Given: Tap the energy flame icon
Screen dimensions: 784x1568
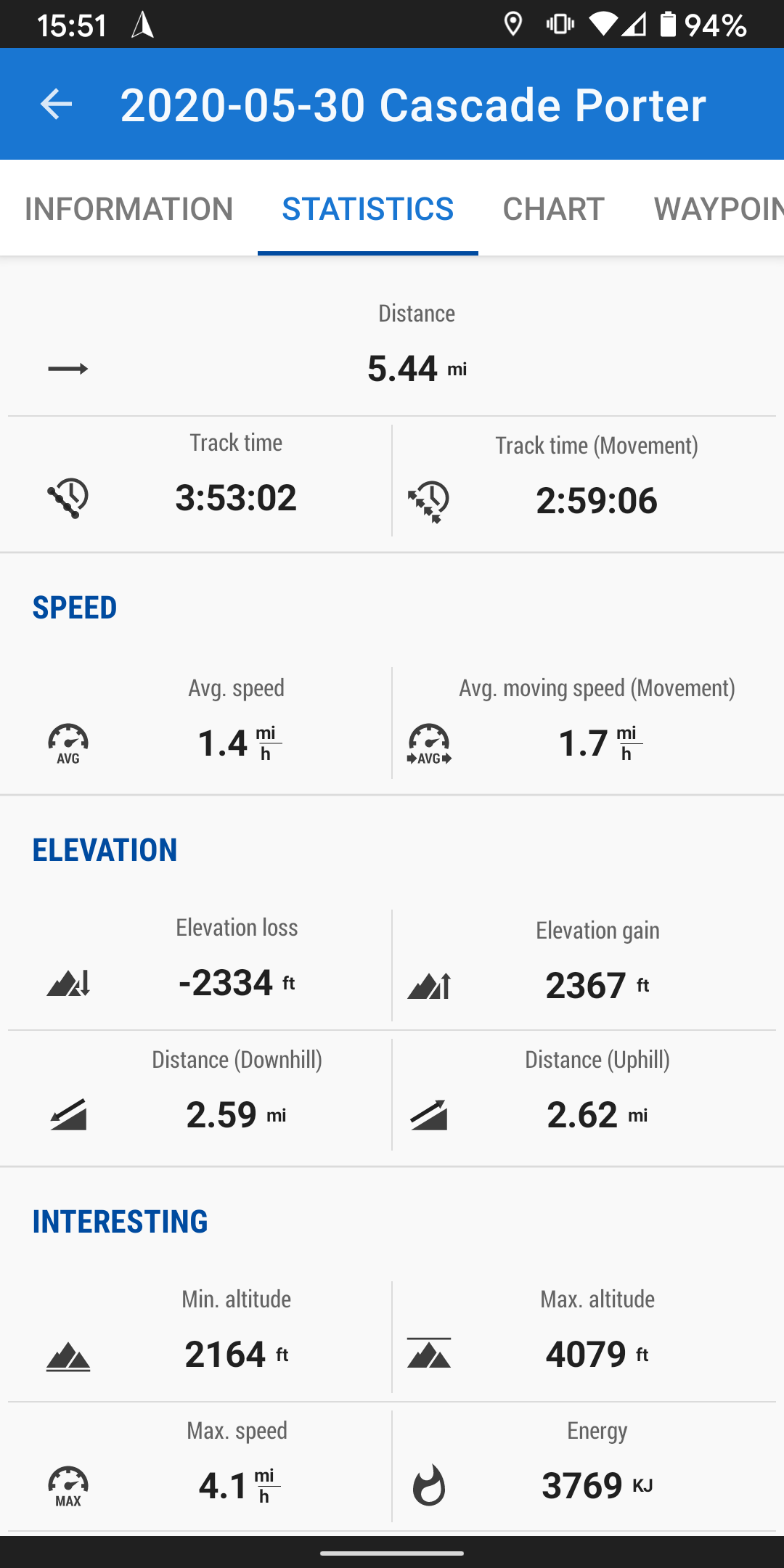Looking at the screenshot, I should click(429, 1485).
